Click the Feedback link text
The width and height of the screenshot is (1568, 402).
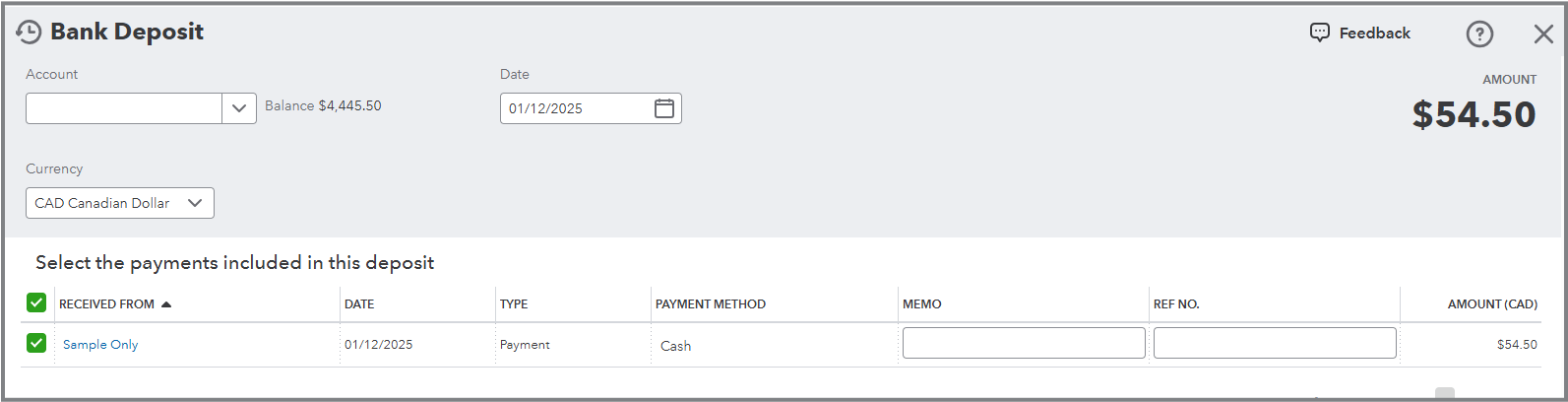tap(1374, 33)
